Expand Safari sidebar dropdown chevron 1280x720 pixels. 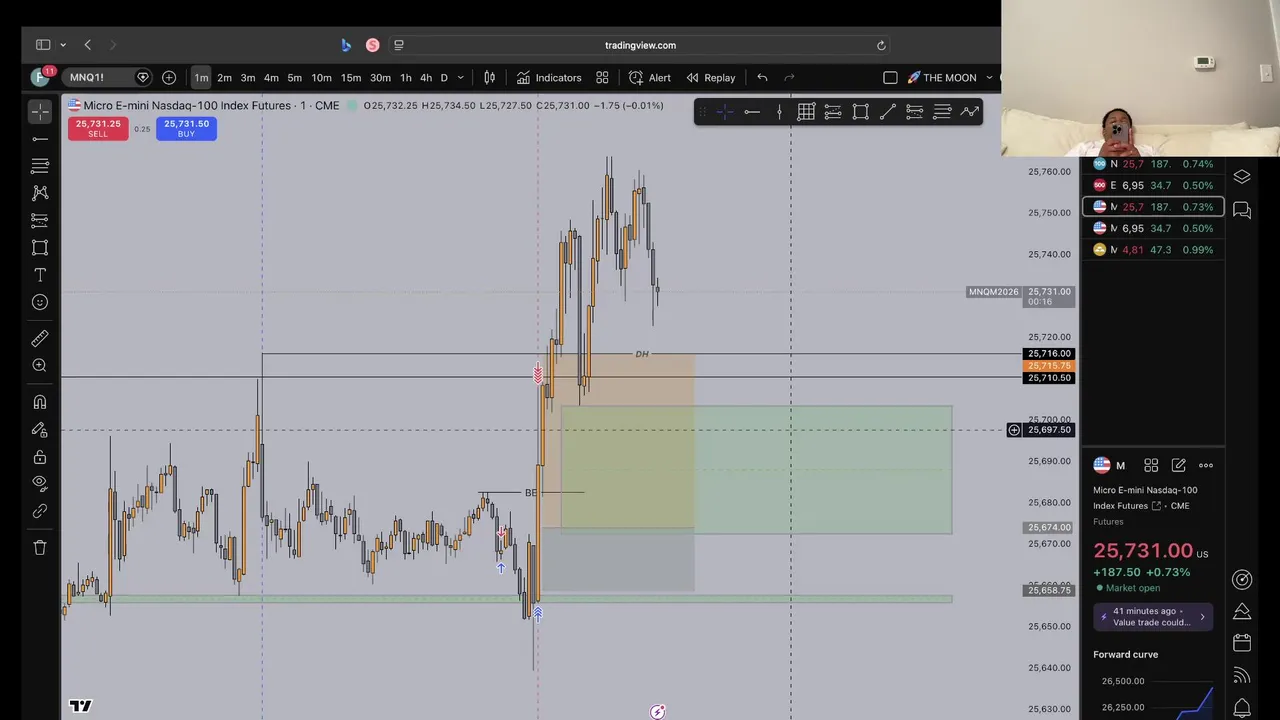tap(63, 45)
